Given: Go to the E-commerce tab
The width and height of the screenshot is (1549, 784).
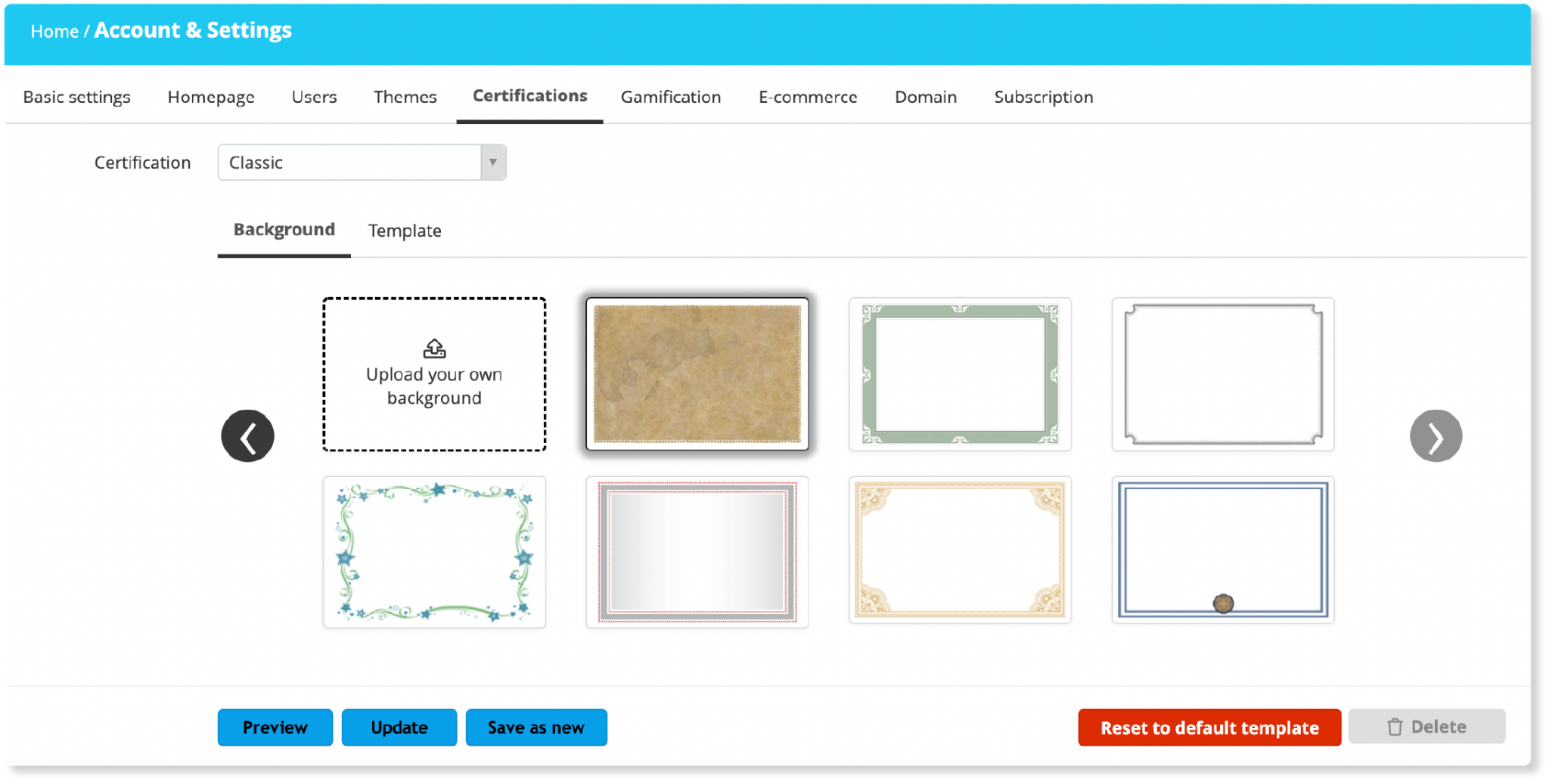Looking at the screenshot, I should coord(807,97).
